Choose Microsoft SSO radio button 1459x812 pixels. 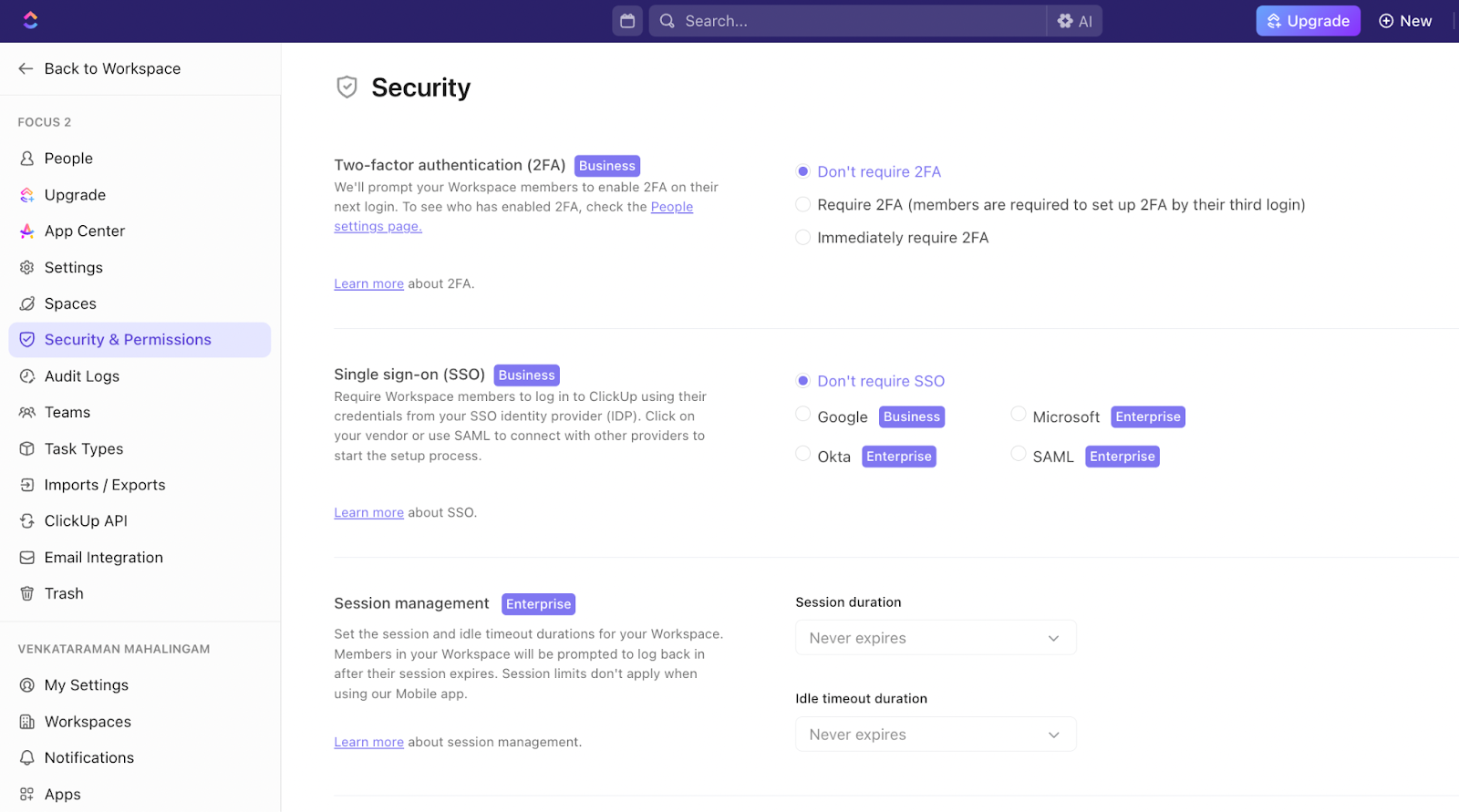[x=1019, y=415]
